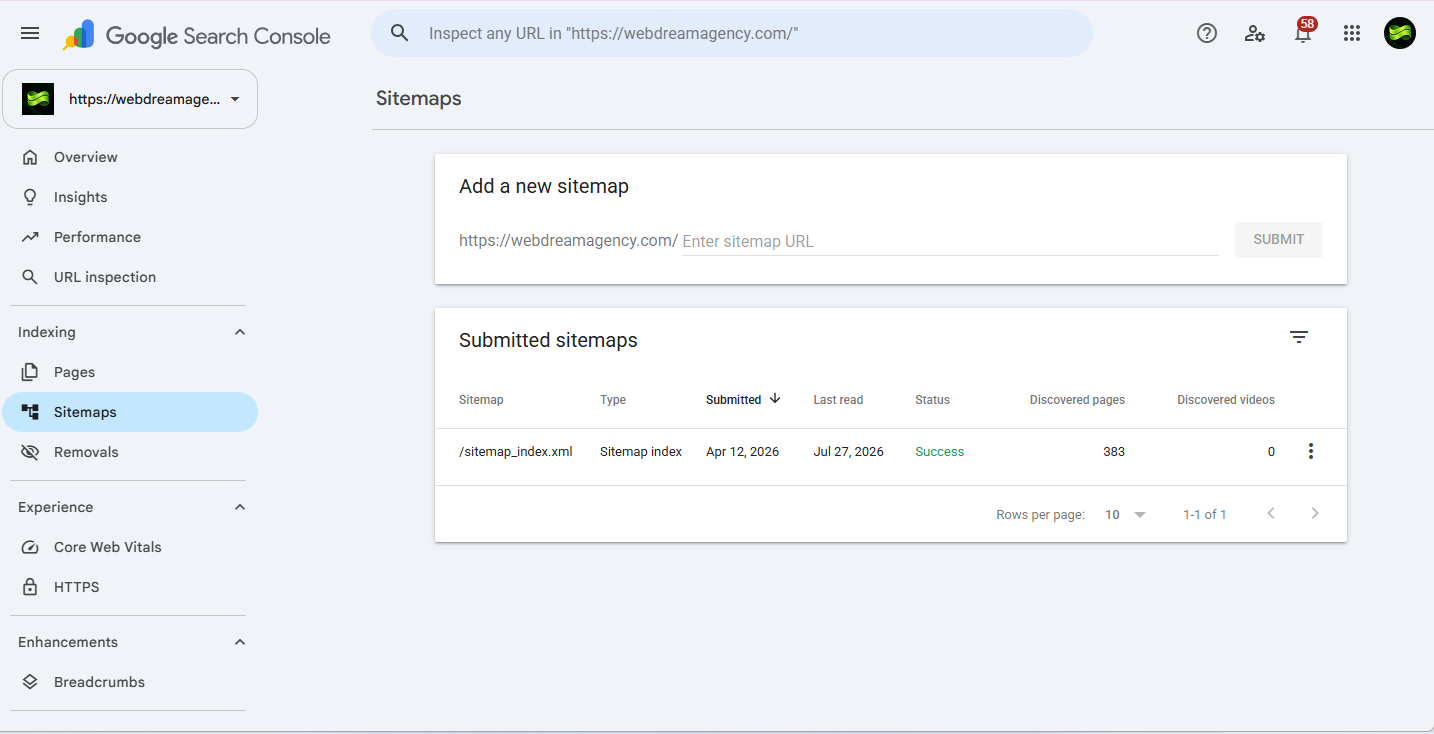Screen dimensions: 1434x734
Task: Open Core Web Vitals report
Action: pyautogui.click(x=130, y=547)
